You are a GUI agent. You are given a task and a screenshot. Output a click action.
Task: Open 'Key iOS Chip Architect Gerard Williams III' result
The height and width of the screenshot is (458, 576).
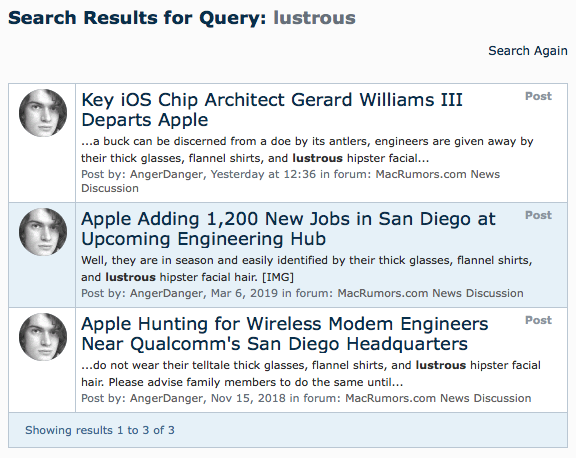pos(272,110)
